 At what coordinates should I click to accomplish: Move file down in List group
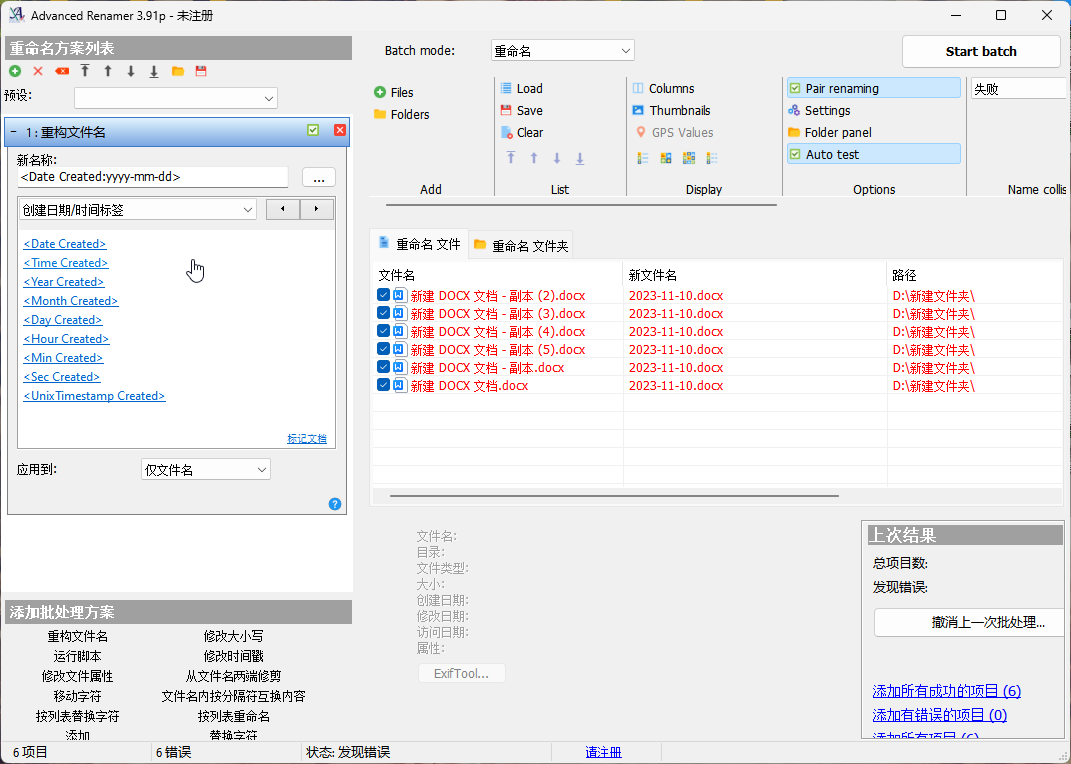pyautogui.click(x=557, y=158)
